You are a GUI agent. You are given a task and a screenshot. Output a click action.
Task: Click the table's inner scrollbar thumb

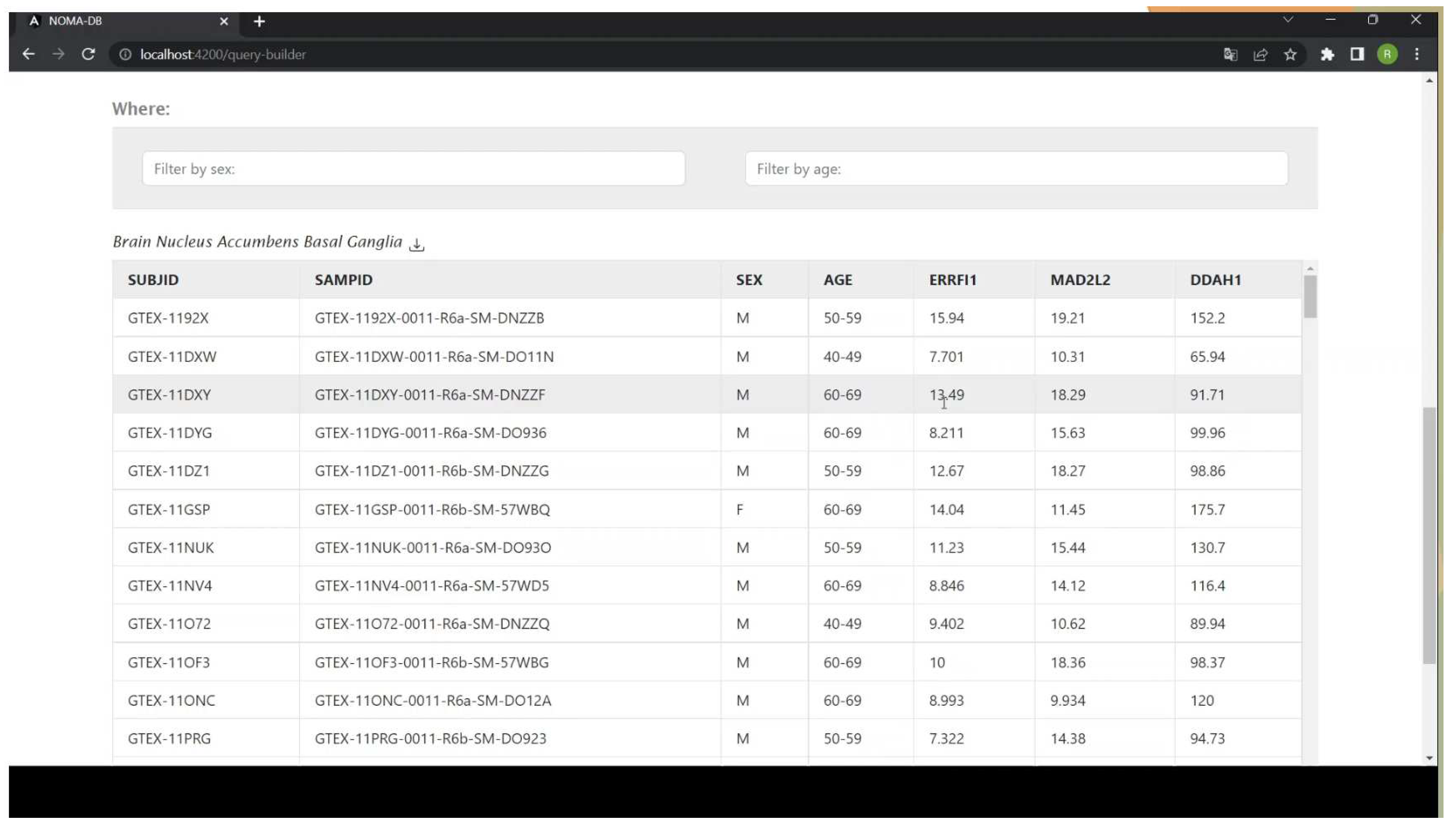(x=1310, y=297)
